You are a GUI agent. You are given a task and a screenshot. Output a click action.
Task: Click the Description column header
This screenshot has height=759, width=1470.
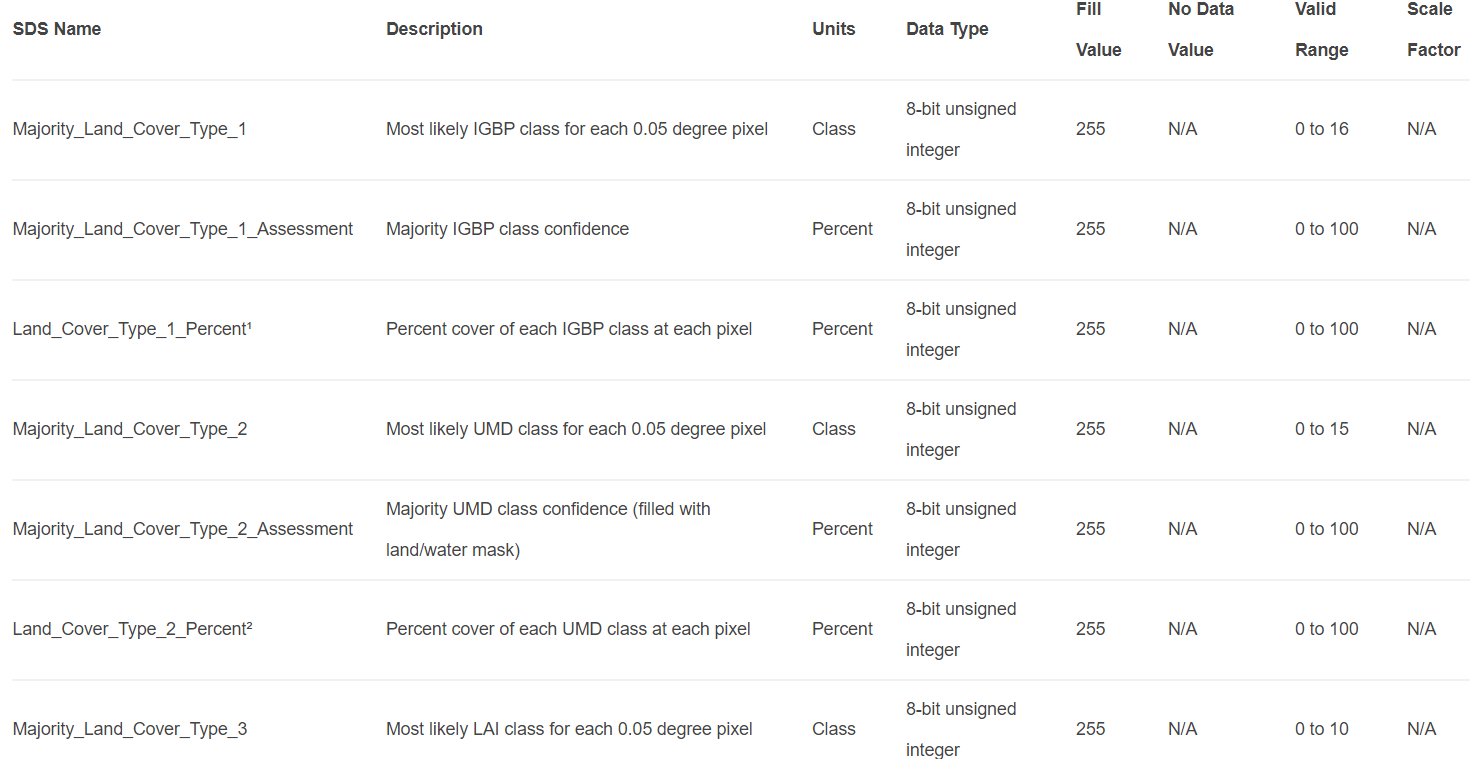click(x=434, y=29)
